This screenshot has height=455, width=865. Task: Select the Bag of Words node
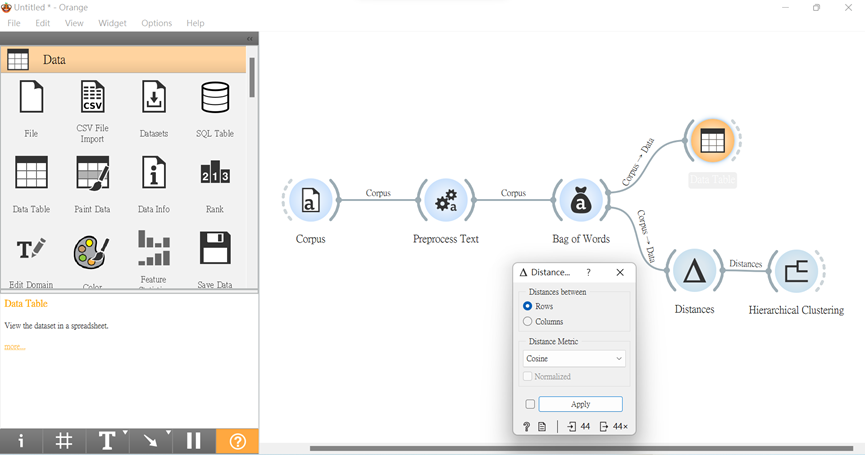click(x=580, y=200)
